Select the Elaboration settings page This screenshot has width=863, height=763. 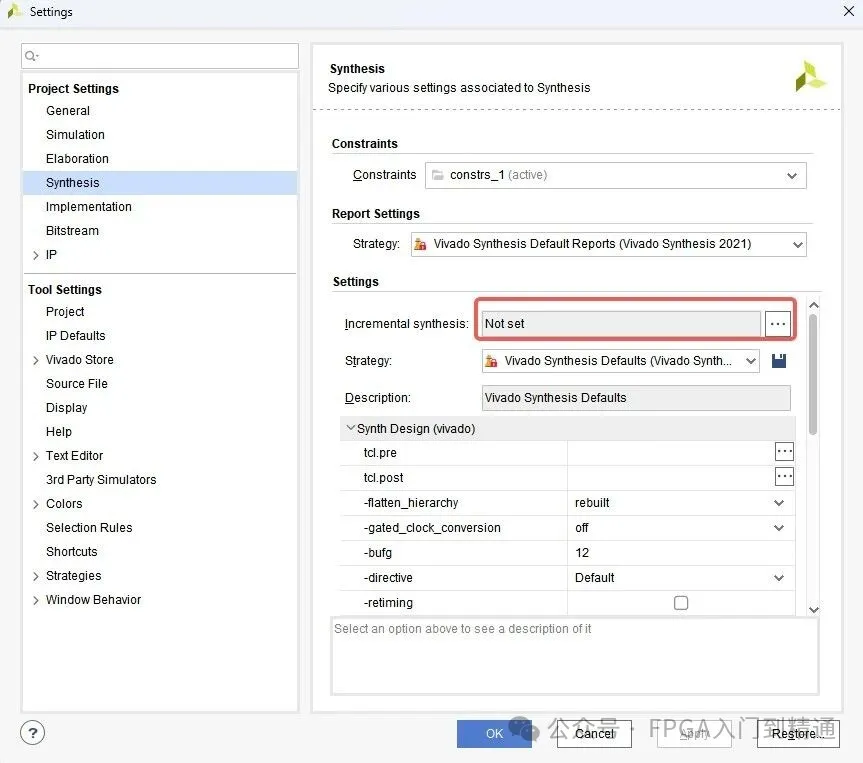tap(78, 159)
